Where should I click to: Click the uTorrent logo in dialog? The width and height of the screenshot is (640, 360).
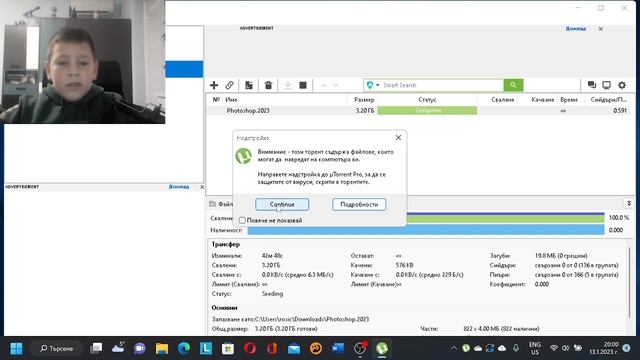coord(244,156)
